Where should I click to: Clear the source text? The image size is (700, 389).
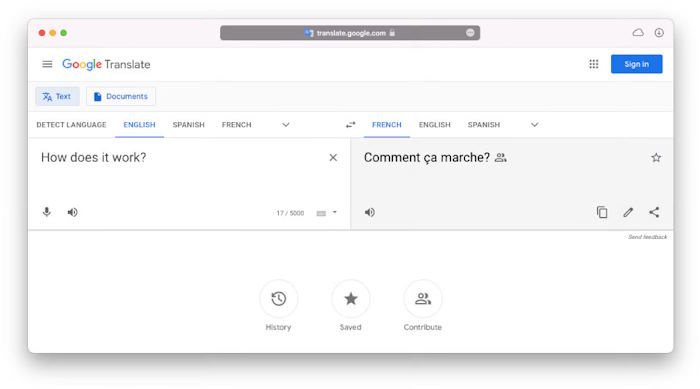pyautogui.click(x=333, y=158)
